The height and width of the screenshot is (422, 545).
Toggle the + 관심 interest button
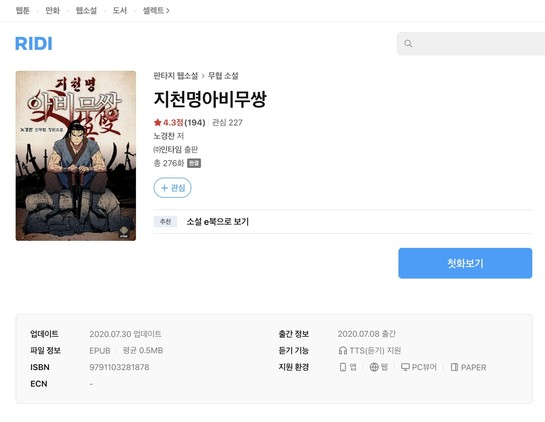pyautogui.click(x=172, y=188)
